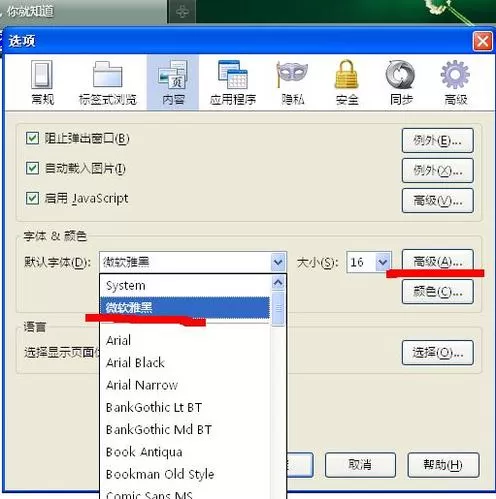496x499 pixels.
Task: Open the 大小(S) size dropdown arrow
Action: pos(383,262)
